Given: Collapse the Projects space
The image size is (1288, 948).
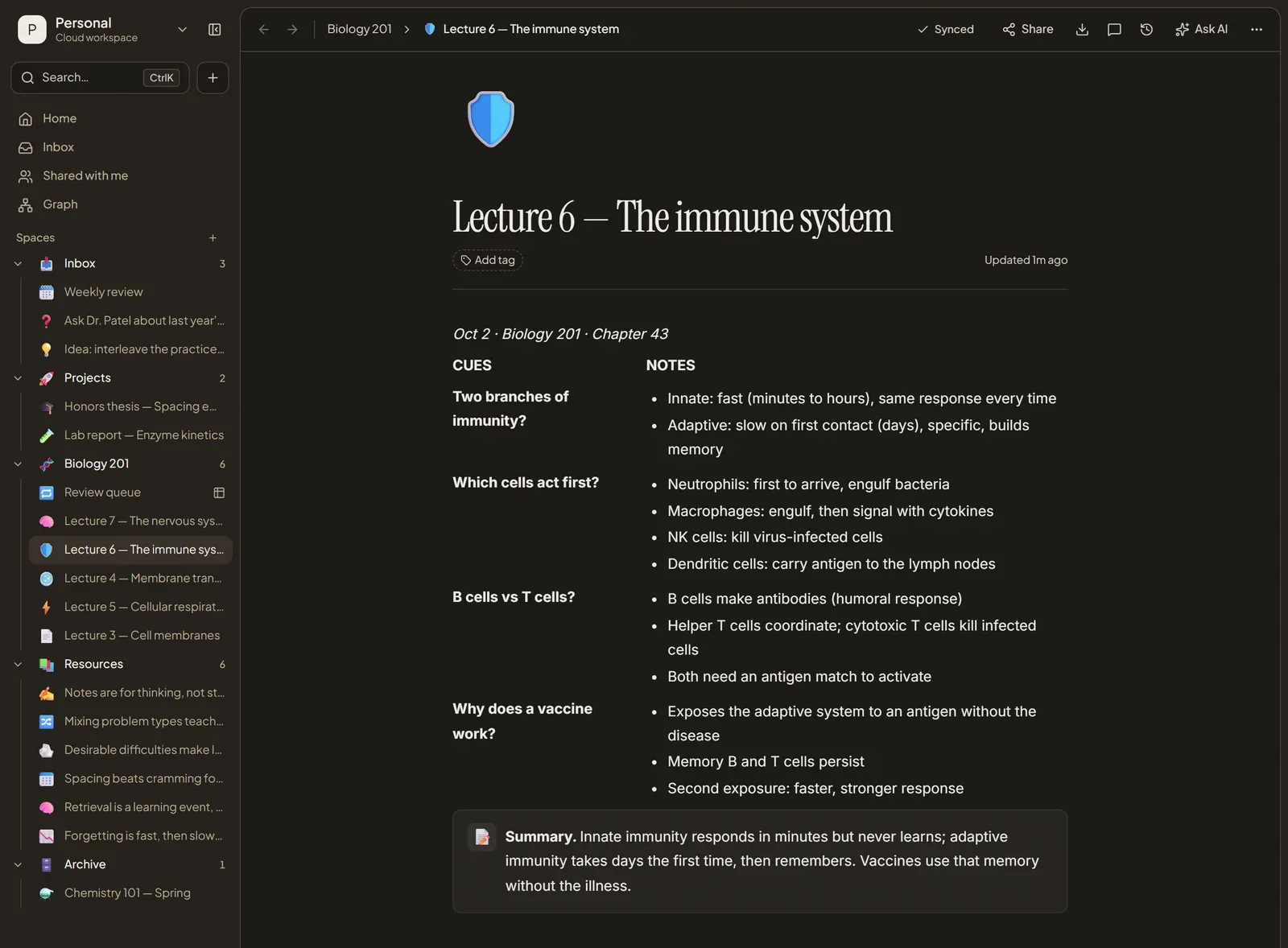Looking at the screenshot, I should coord(19,378).
